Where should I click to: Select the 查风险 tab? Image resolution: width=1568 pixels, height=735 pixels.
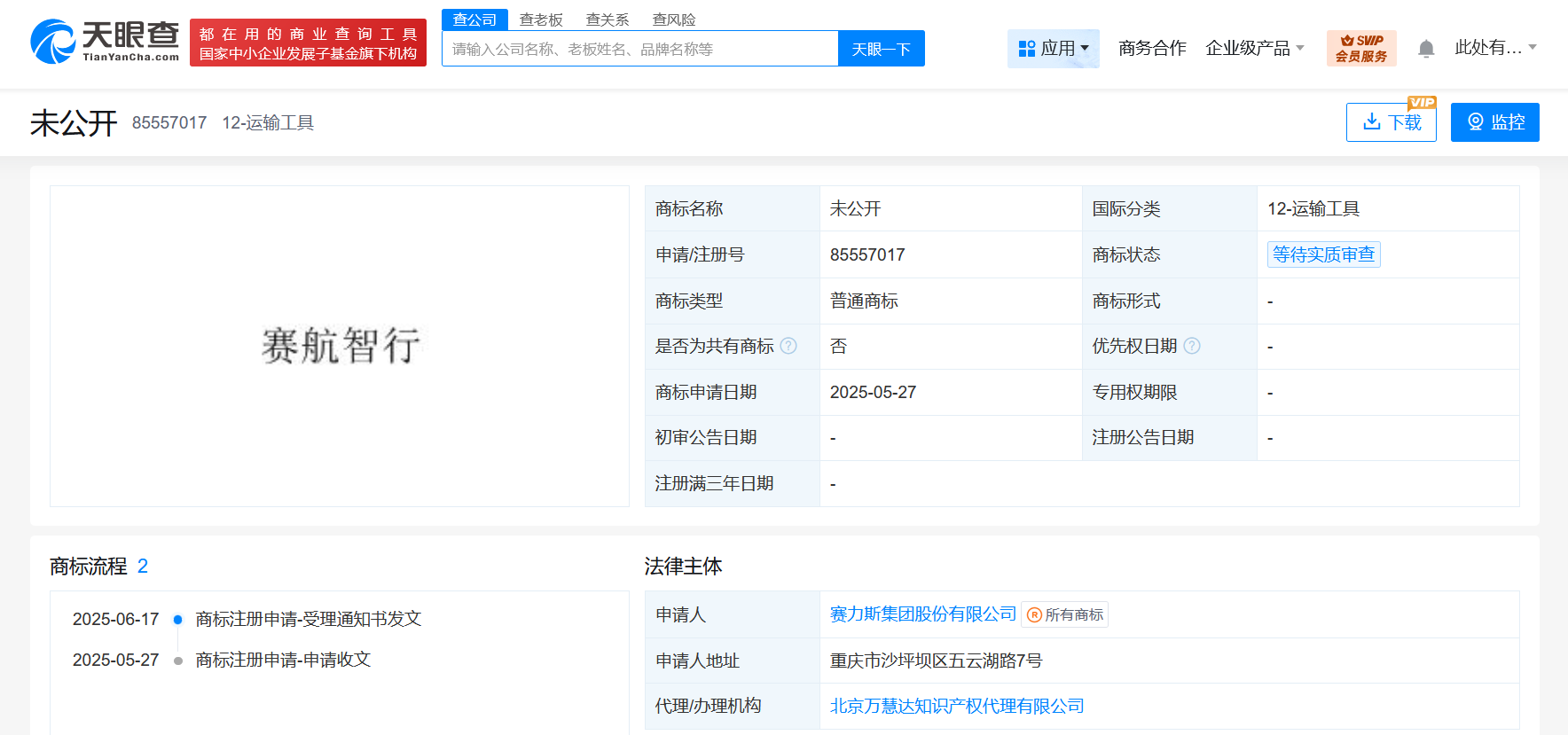pyautogui.click(x=674, y=20)
